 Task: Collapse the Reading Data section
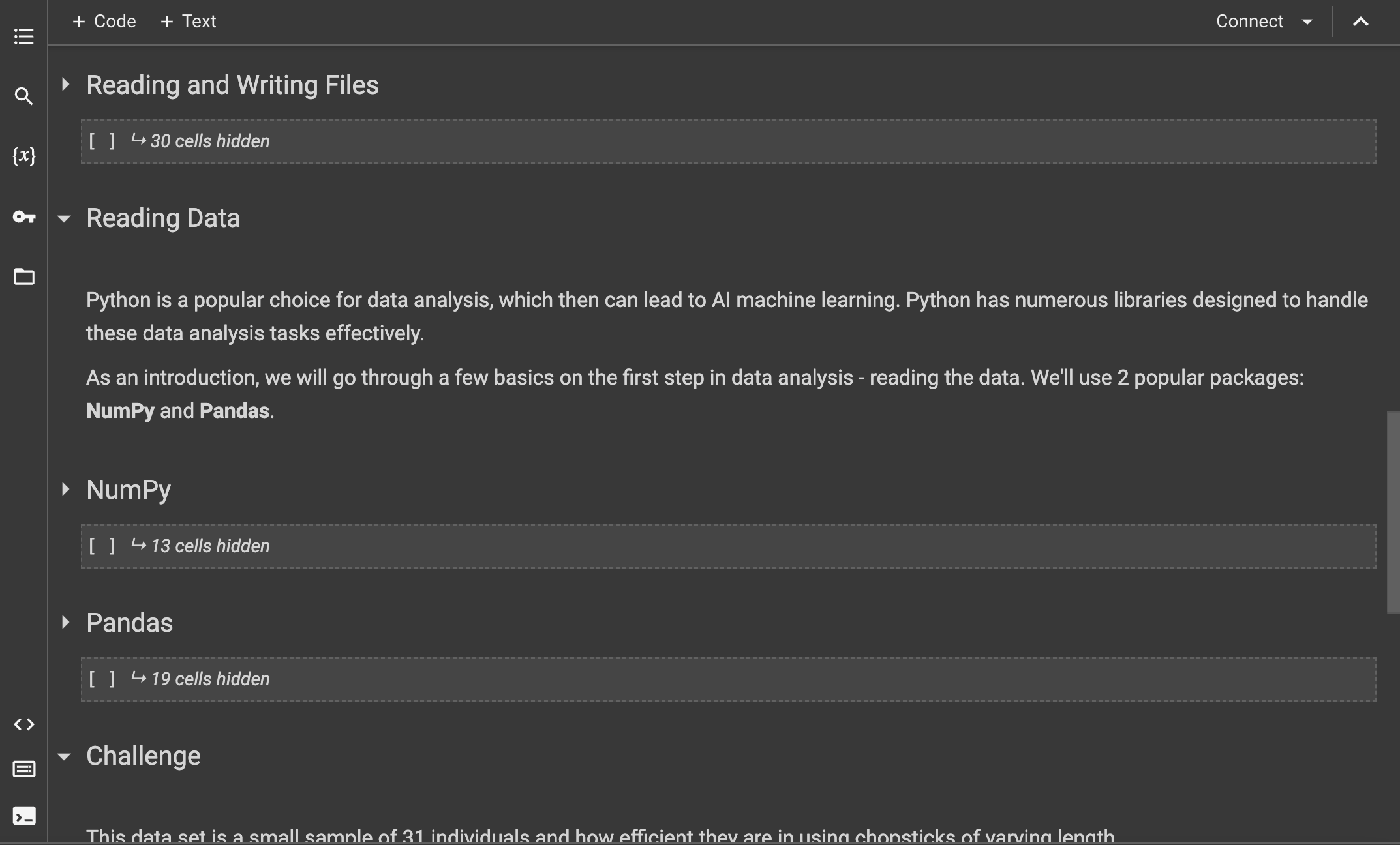64,219
